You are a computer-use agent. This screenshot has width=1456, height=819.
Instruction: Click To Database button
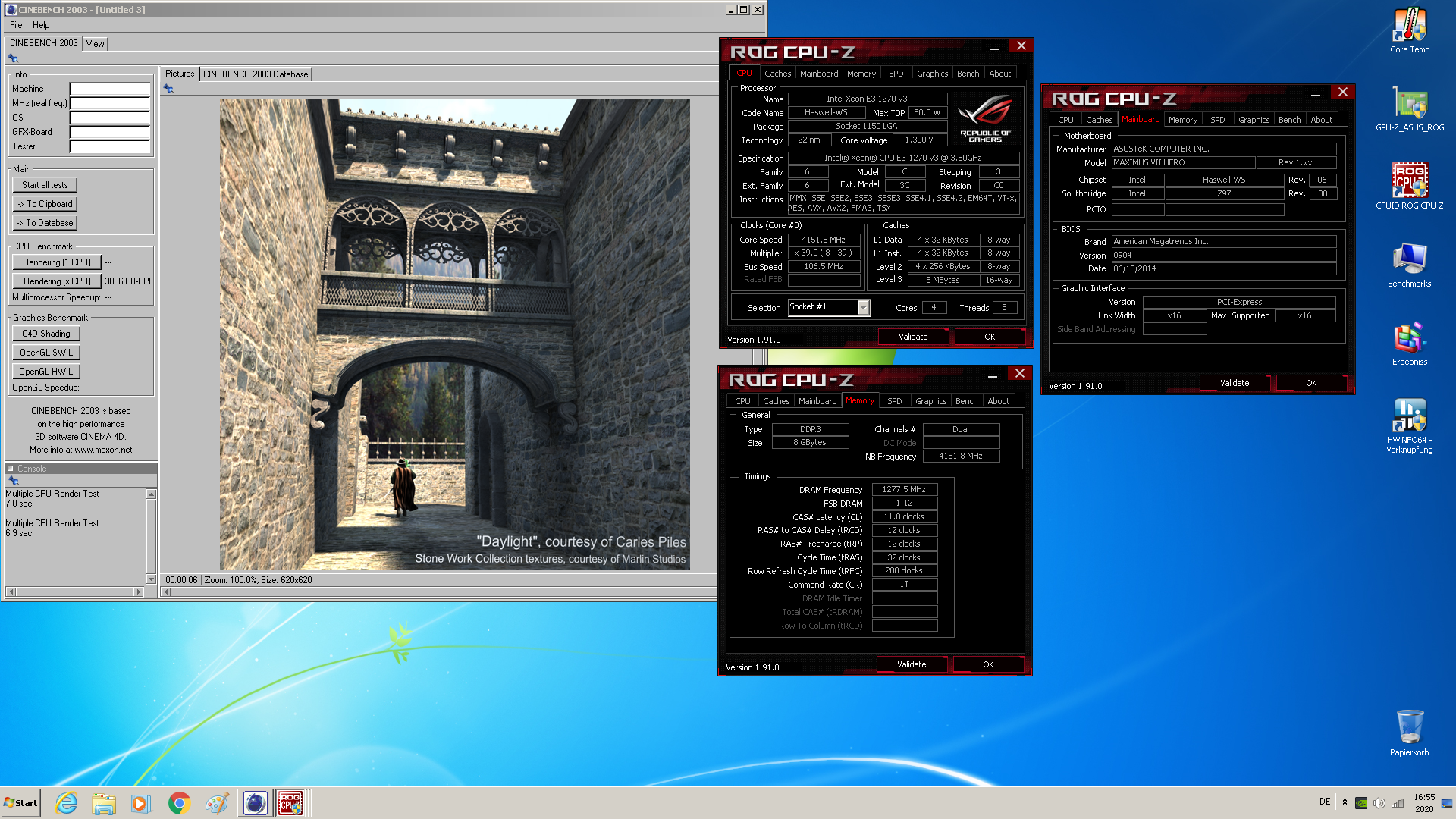point(45,223)
